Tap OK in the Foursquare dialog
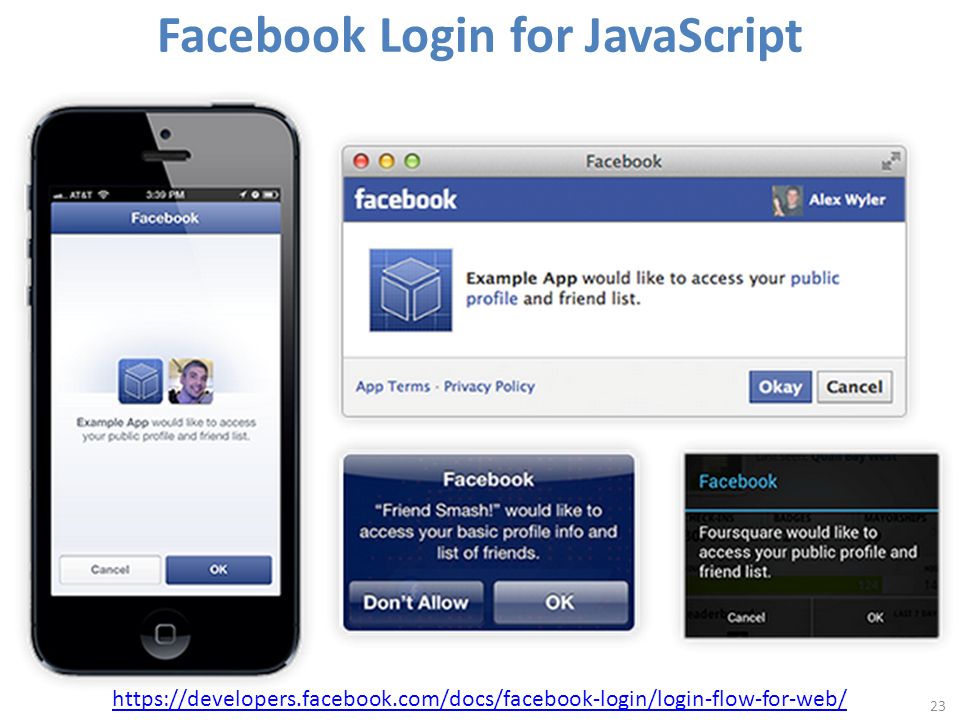The image size is (960, 720). (x=875, y=617)
